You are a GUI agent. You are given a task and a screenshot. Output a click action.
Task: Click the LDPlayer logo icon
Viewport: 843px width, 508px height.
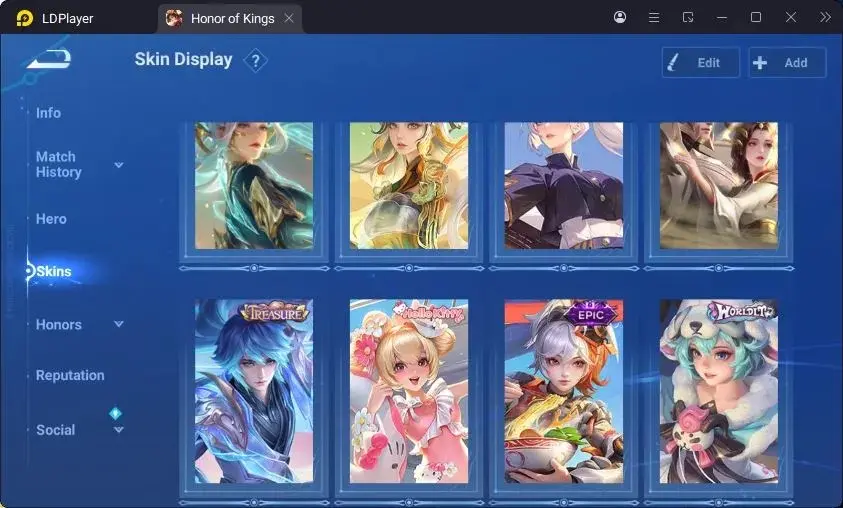click(24, 18)
